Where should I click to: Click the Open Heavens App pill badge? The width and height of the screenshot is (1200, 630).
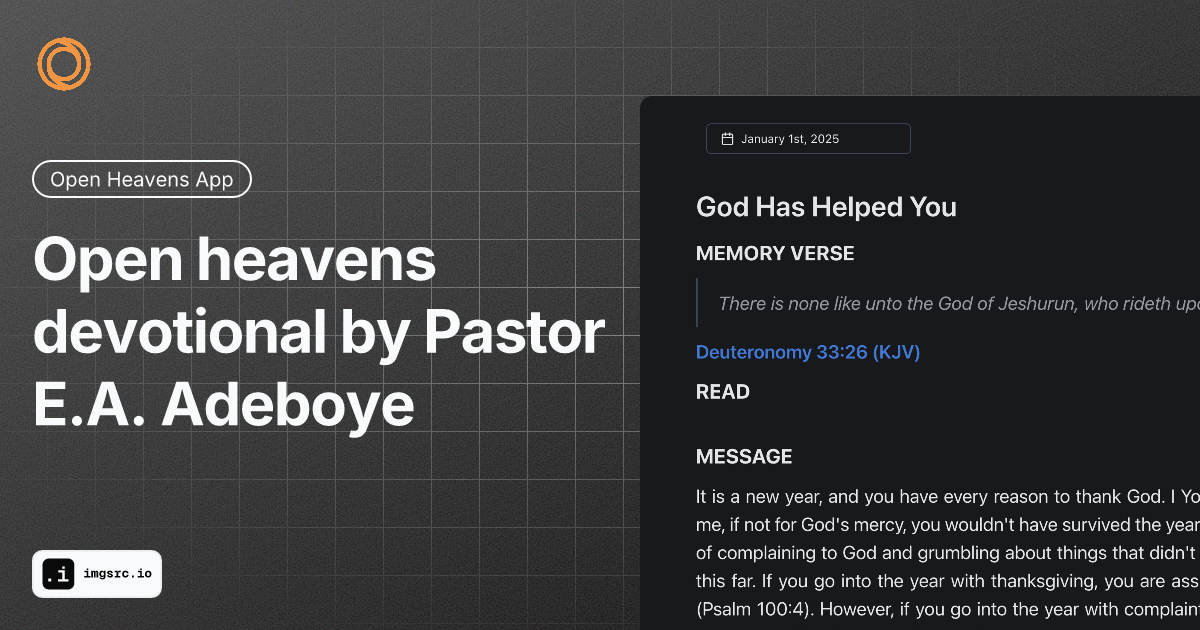click(142, 180)
